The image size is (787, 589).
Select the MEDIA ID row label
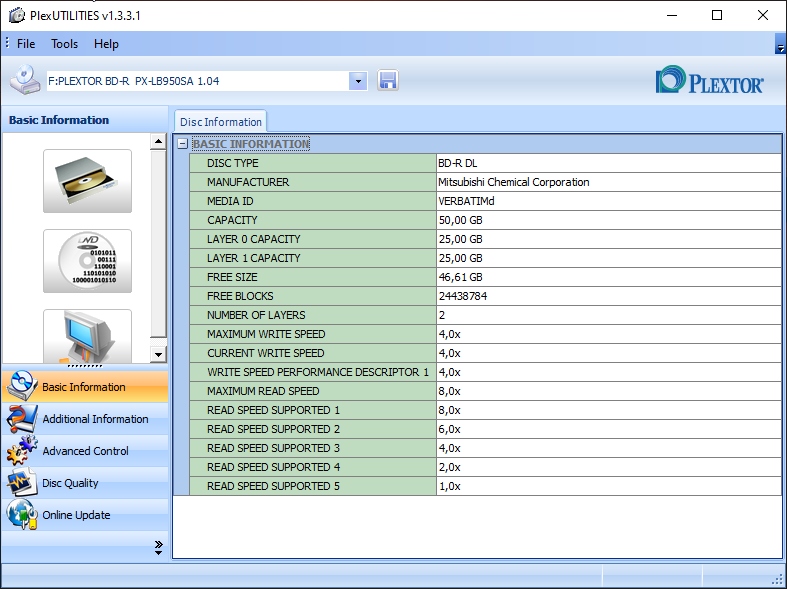(x=230, y=201)
